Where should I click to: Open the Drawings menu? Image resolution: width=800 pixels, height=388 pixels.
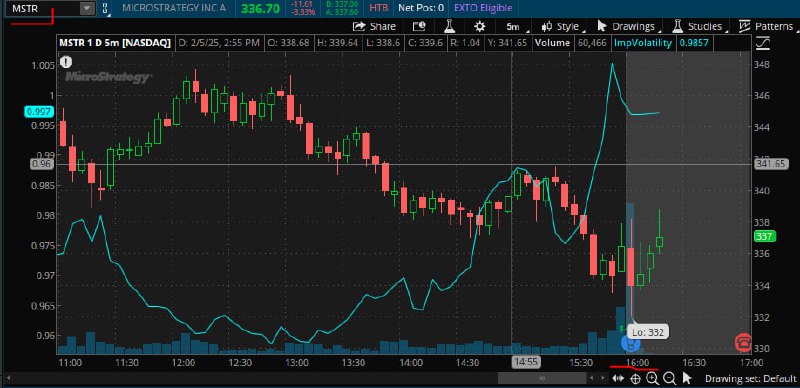(628, 27)
